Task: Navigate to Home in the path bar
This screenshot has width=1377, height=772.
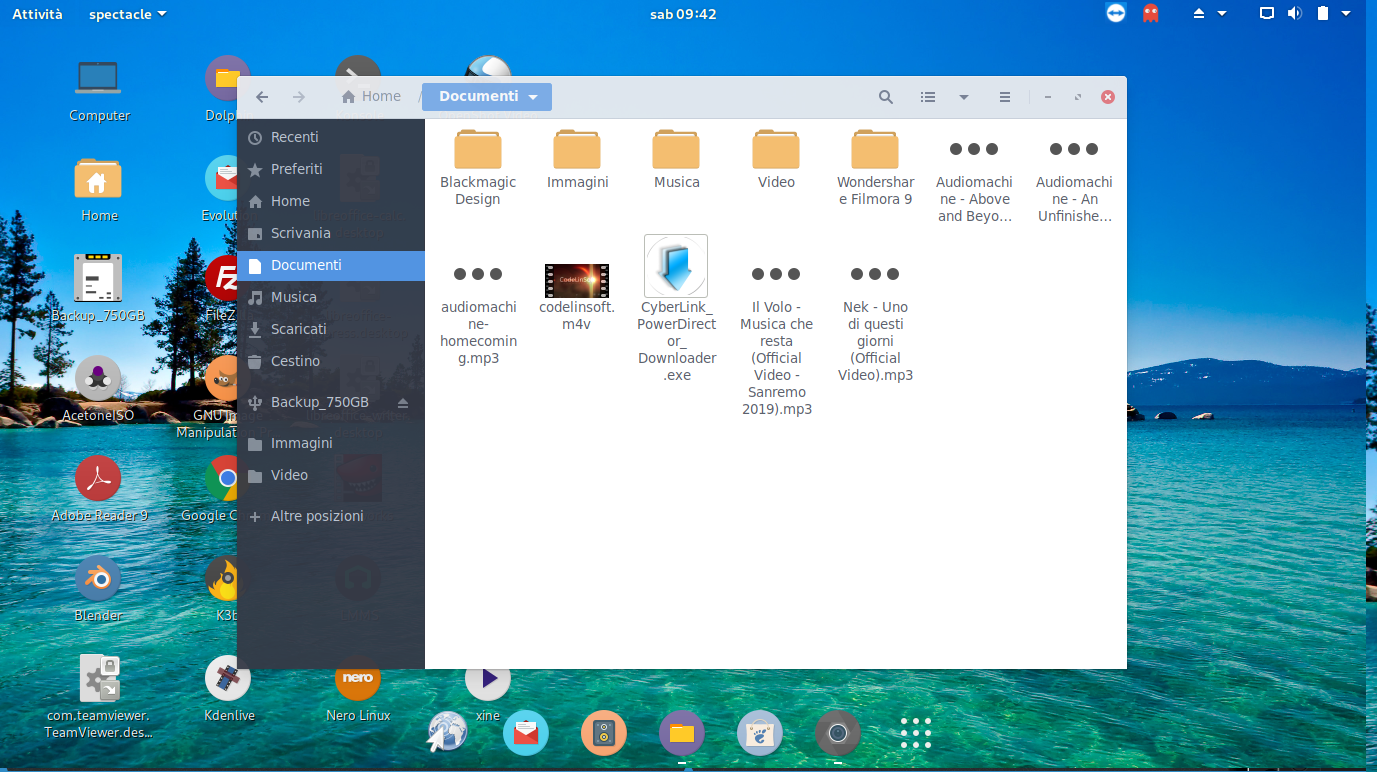Action: pyautogui.click(x=371, y=97)
